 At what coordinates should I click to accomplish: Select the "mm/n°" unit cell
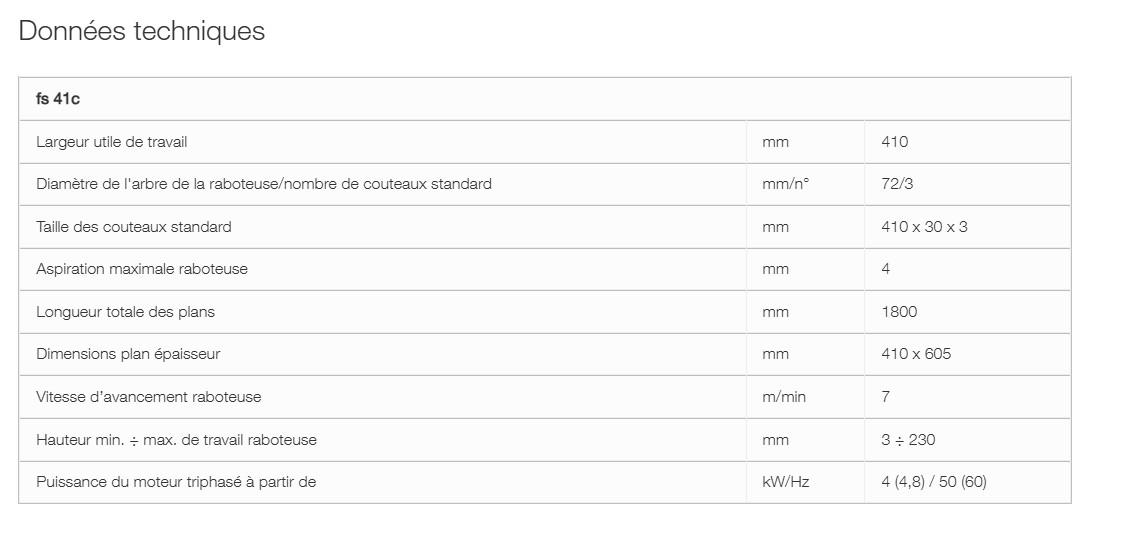point(785,184)
